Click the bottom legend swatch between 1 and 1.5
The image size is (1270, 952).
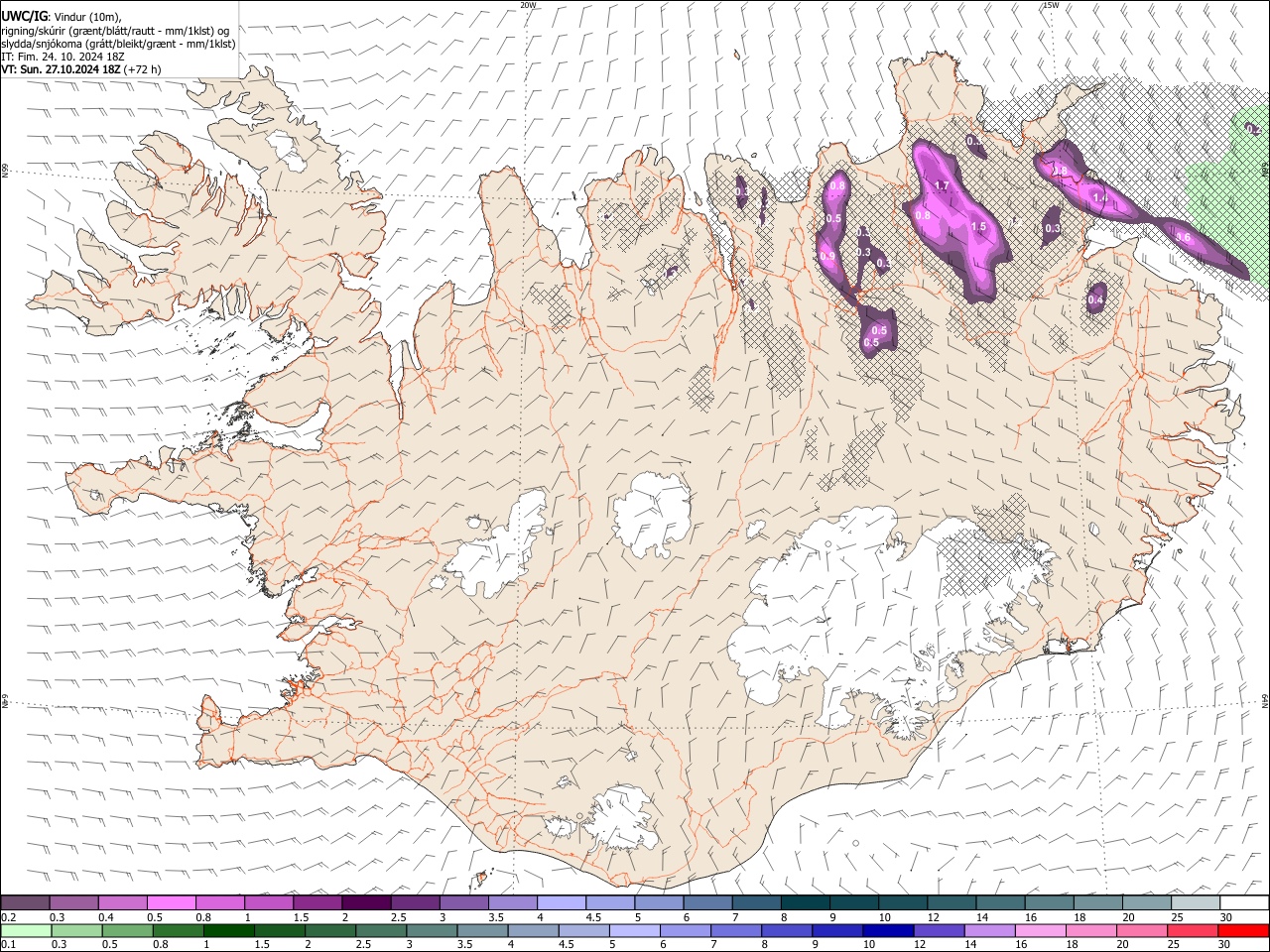click(x=228, y=931)
